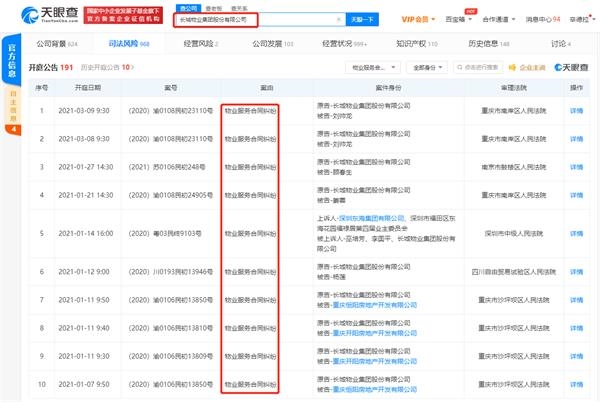
Task: Open 详情 for case 川0193民初13946号
Action: tap(576, 272)
